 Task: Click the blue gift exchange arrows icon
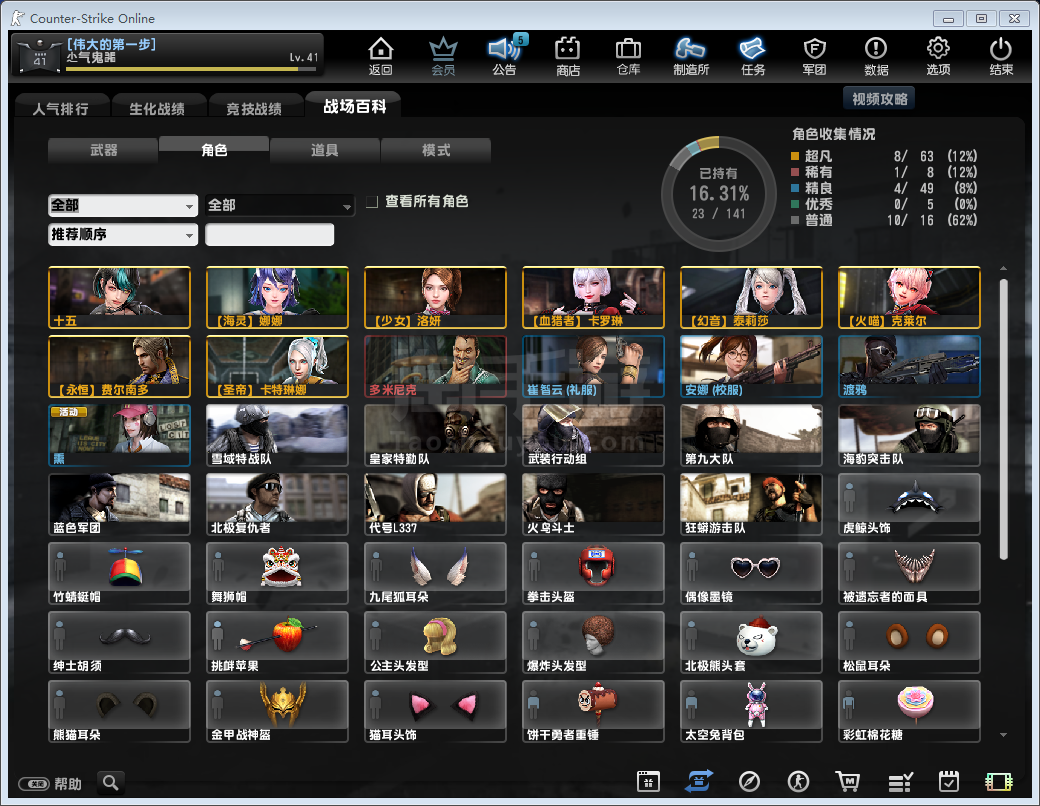click(x=698, y=781)
